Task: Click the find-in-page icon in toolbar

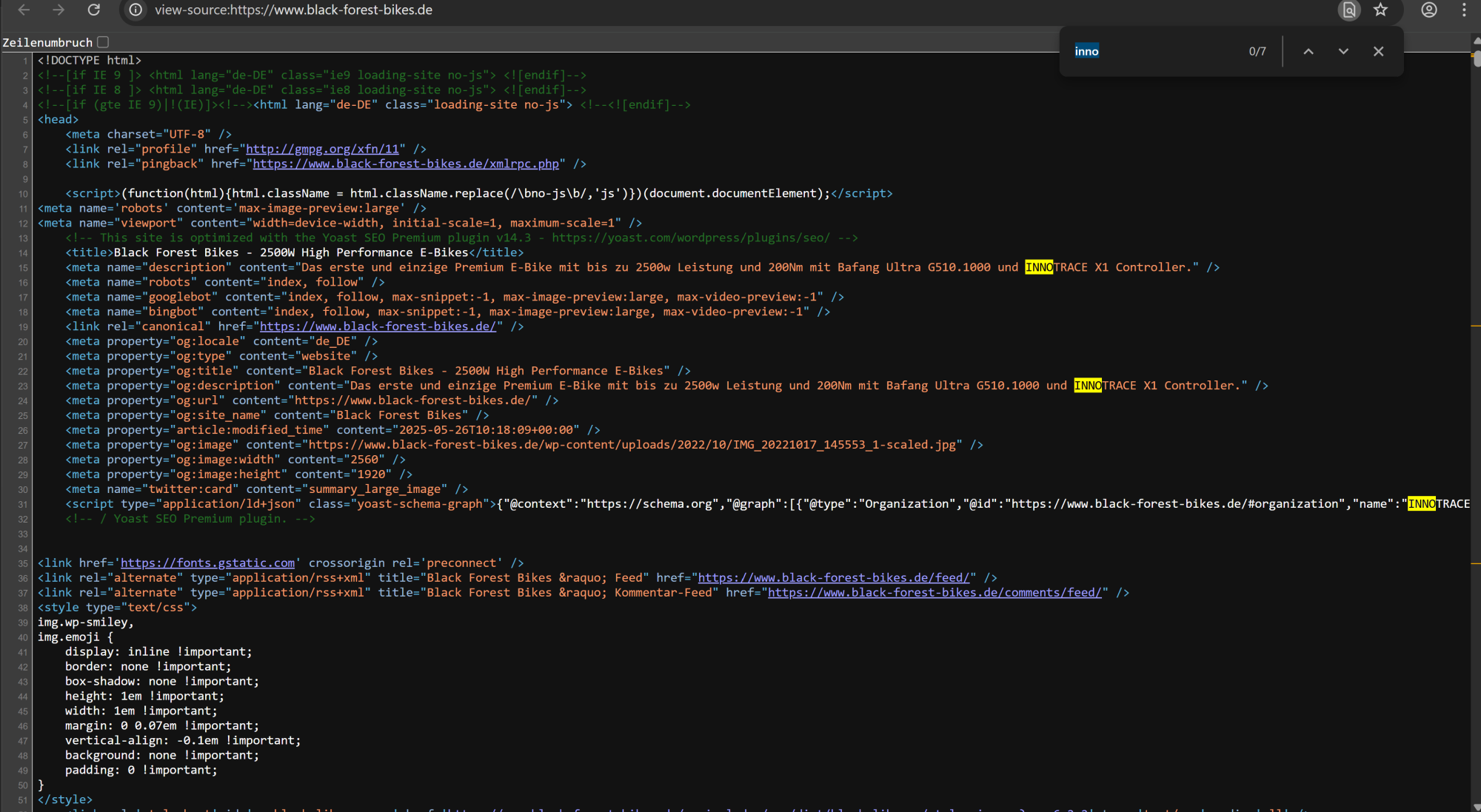Action: (1349, 10)
